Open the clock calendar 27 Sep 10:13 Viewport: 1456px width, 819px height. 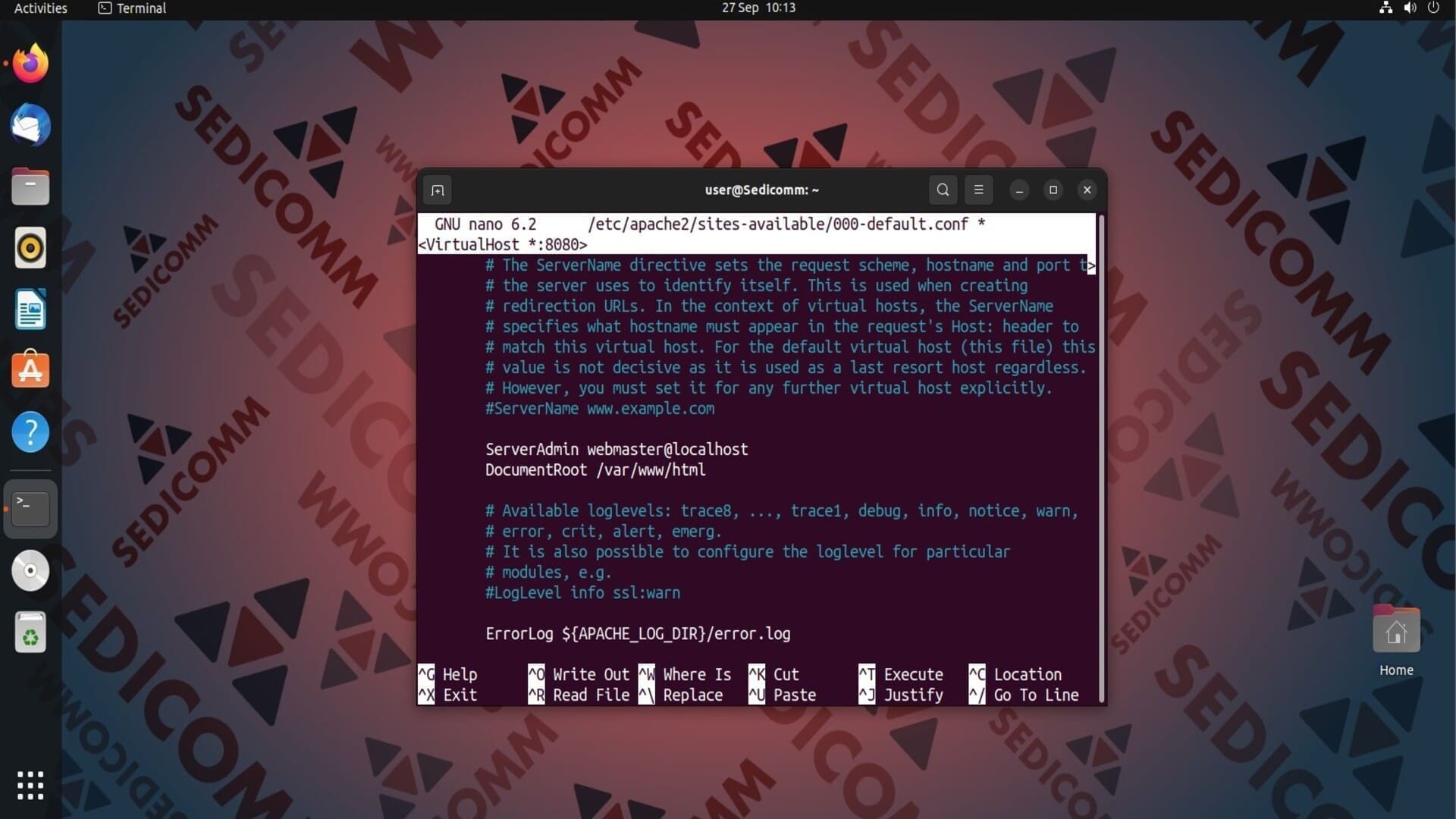[x=758, y=8]
